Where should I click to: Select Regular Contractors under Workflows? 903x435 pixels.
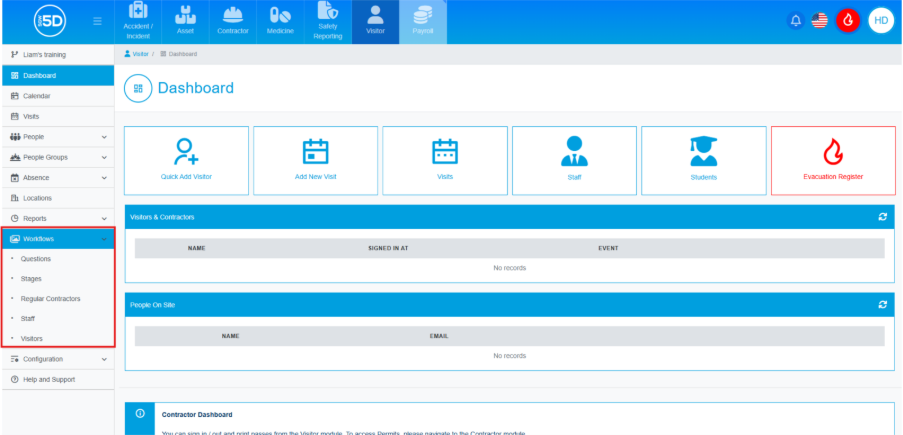click(x=51, y=299)
